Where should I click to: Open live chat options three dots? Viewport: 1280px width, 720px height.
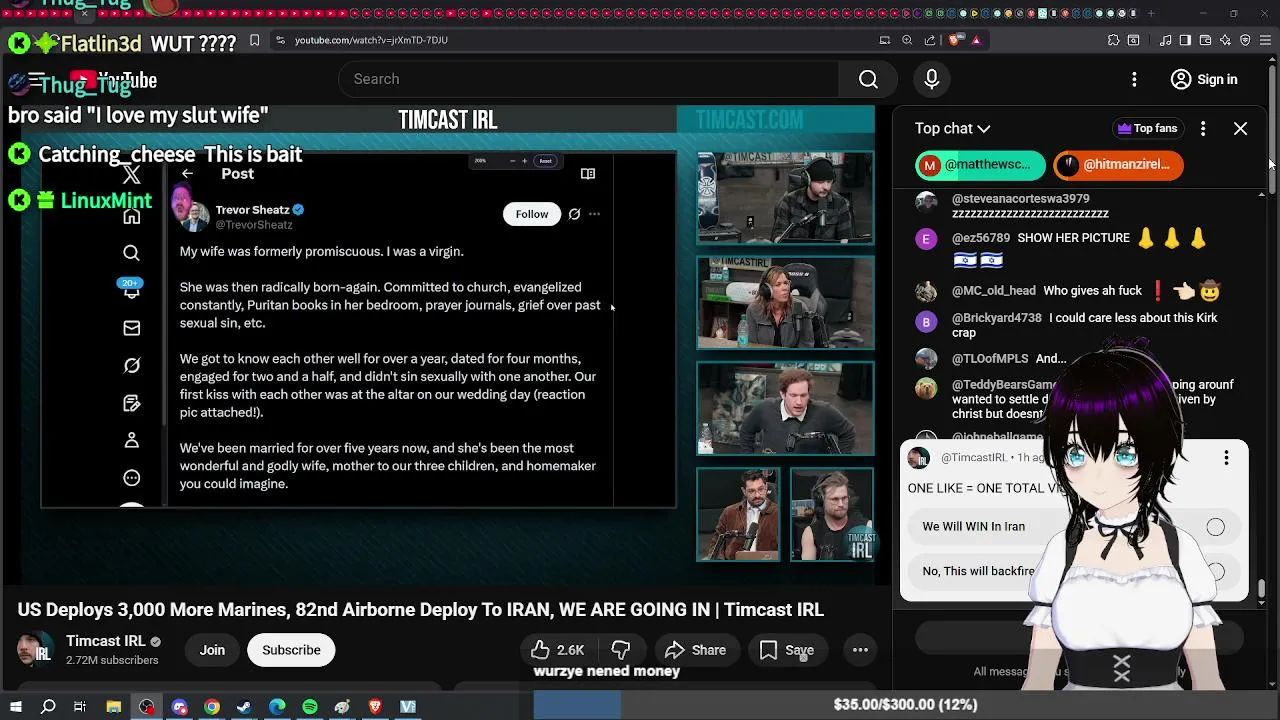(x=1203, y=128)
